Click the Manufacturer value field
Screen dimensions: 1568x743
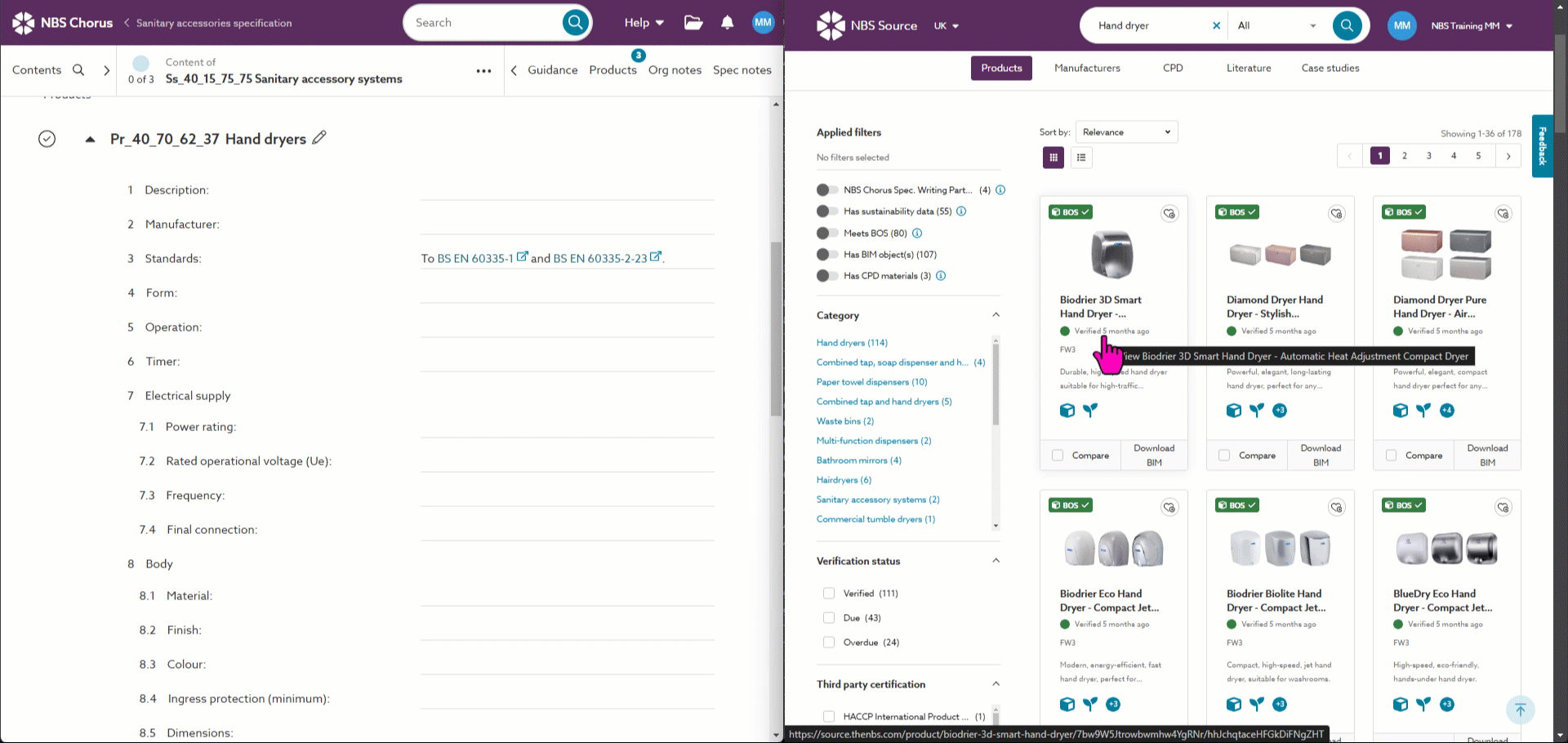coord(568,224)
